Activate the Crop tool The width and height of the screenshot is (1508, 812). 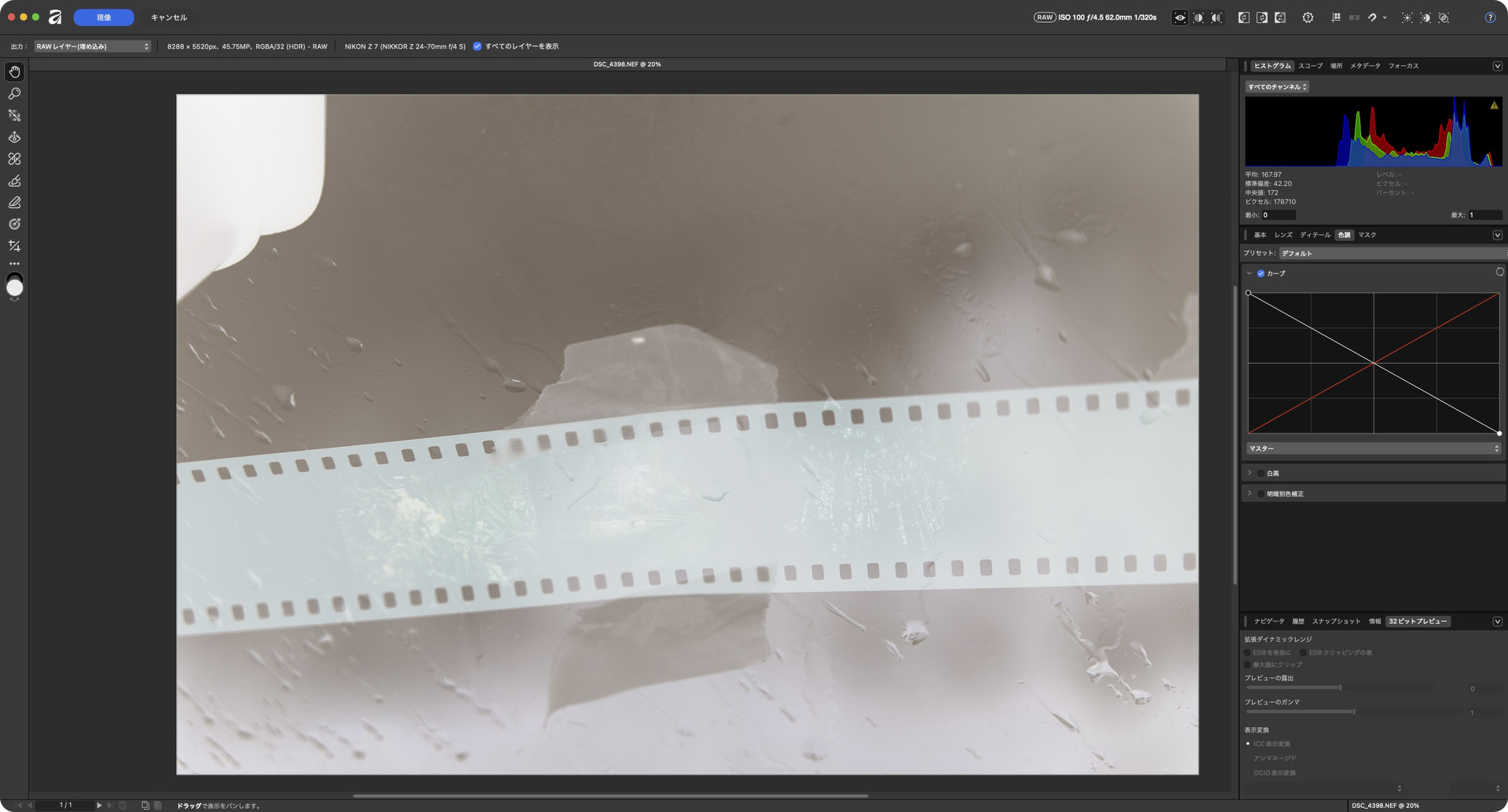[x=14, y=246]
